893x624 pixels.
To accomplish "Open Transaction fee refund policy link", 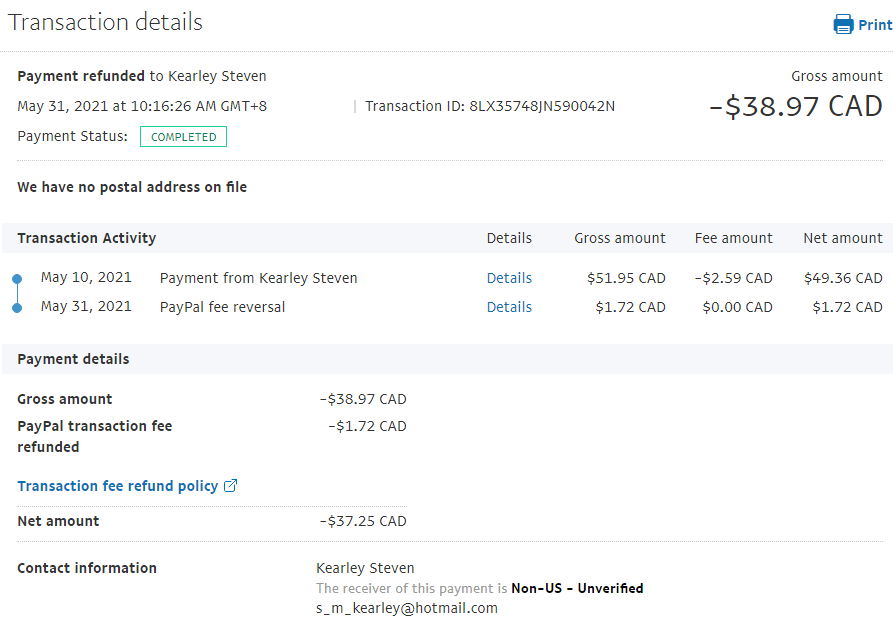I will tap(117, 486).
